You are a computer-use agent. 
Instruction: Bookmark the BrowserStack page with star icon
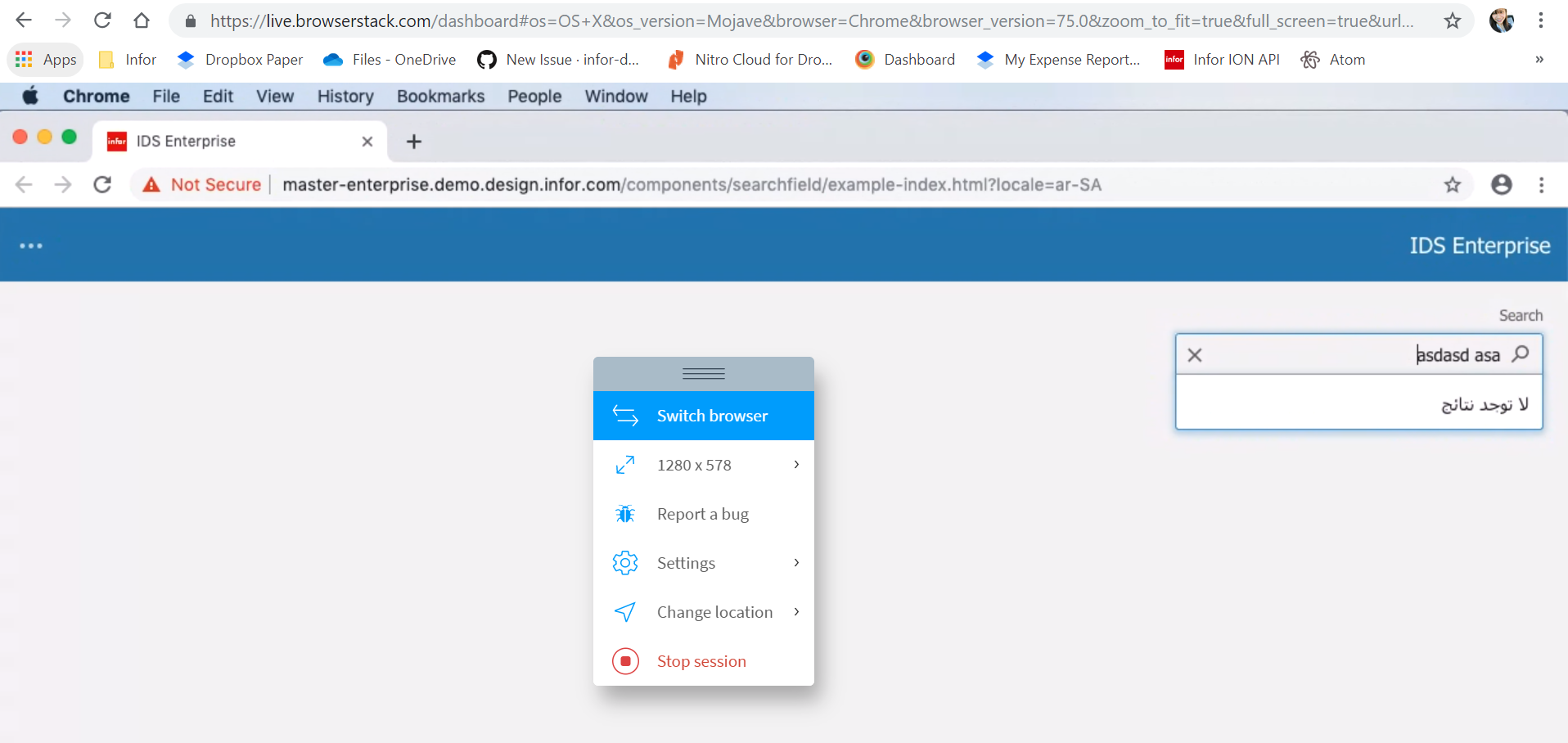[x=1453, y=20]
